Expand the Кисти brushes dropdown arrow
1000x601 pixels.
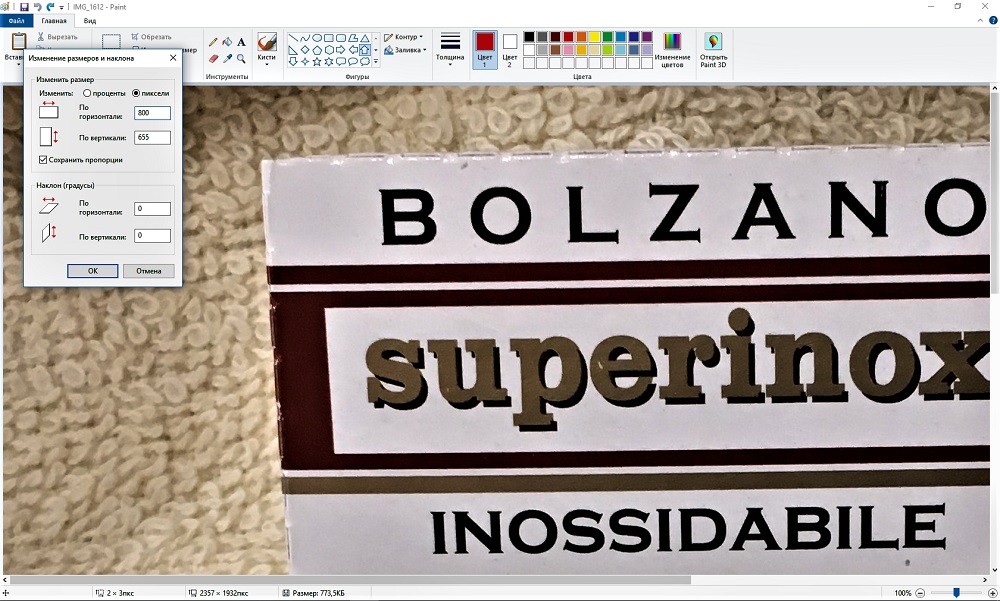click(x=267, y=64)
